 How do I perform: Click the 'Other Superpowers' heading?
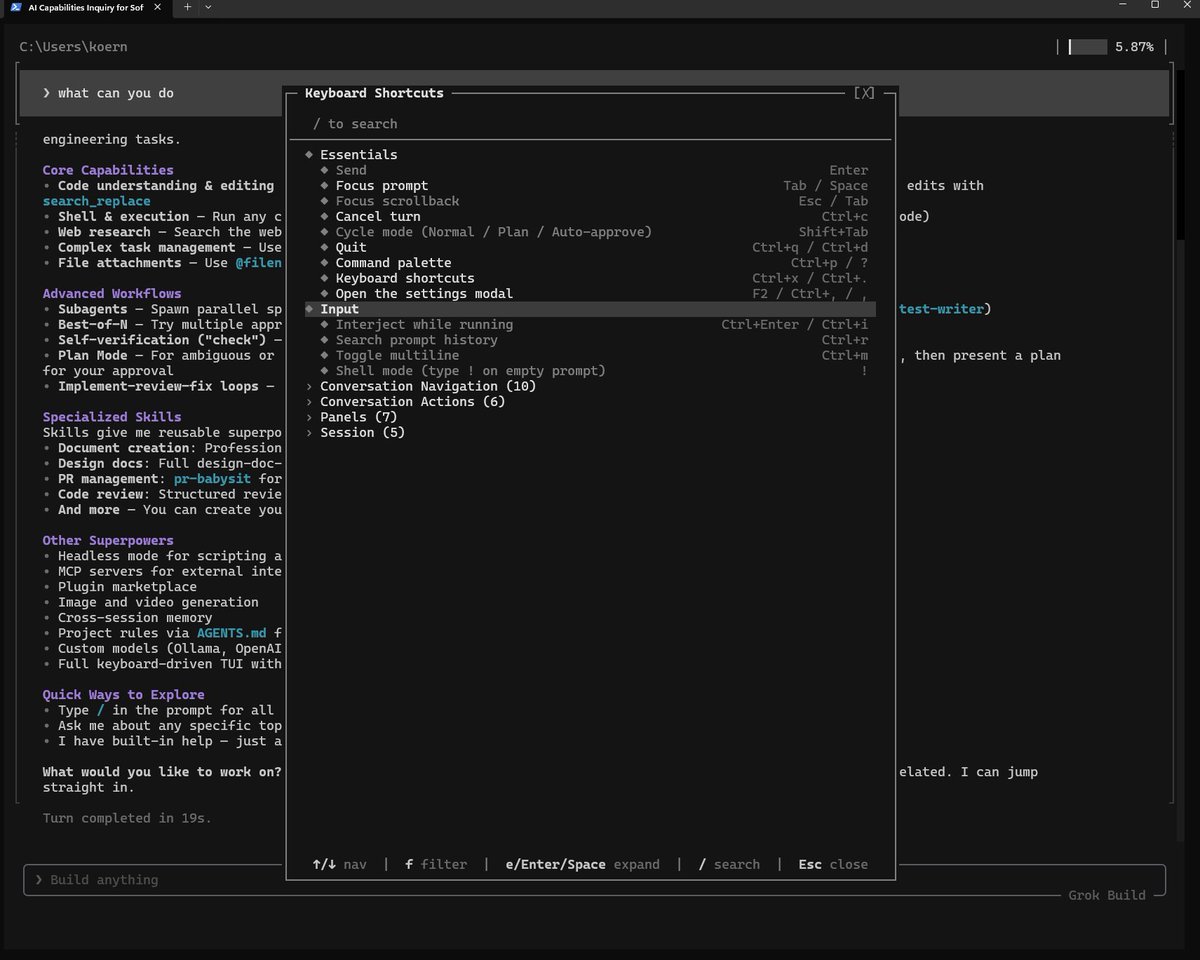click(x=108, y=541)
